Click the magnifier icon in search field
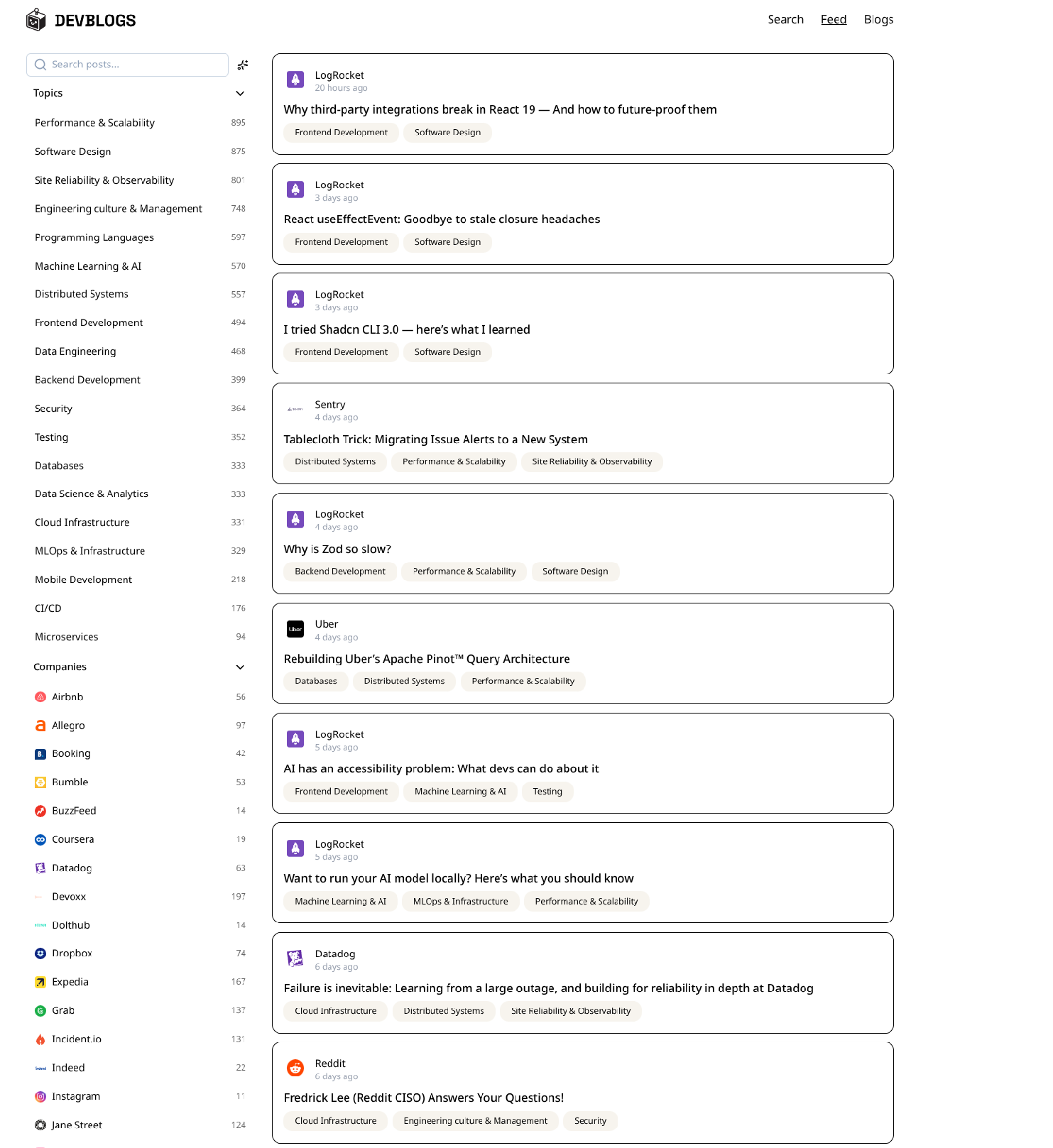Screen dimensions: 1053x1148 click(40, 65)
